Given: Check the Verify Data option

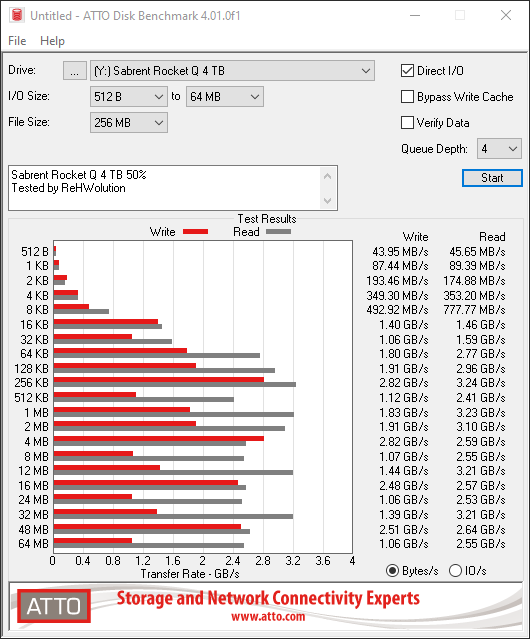Looking at the screenshot, I should coord(407,123).
